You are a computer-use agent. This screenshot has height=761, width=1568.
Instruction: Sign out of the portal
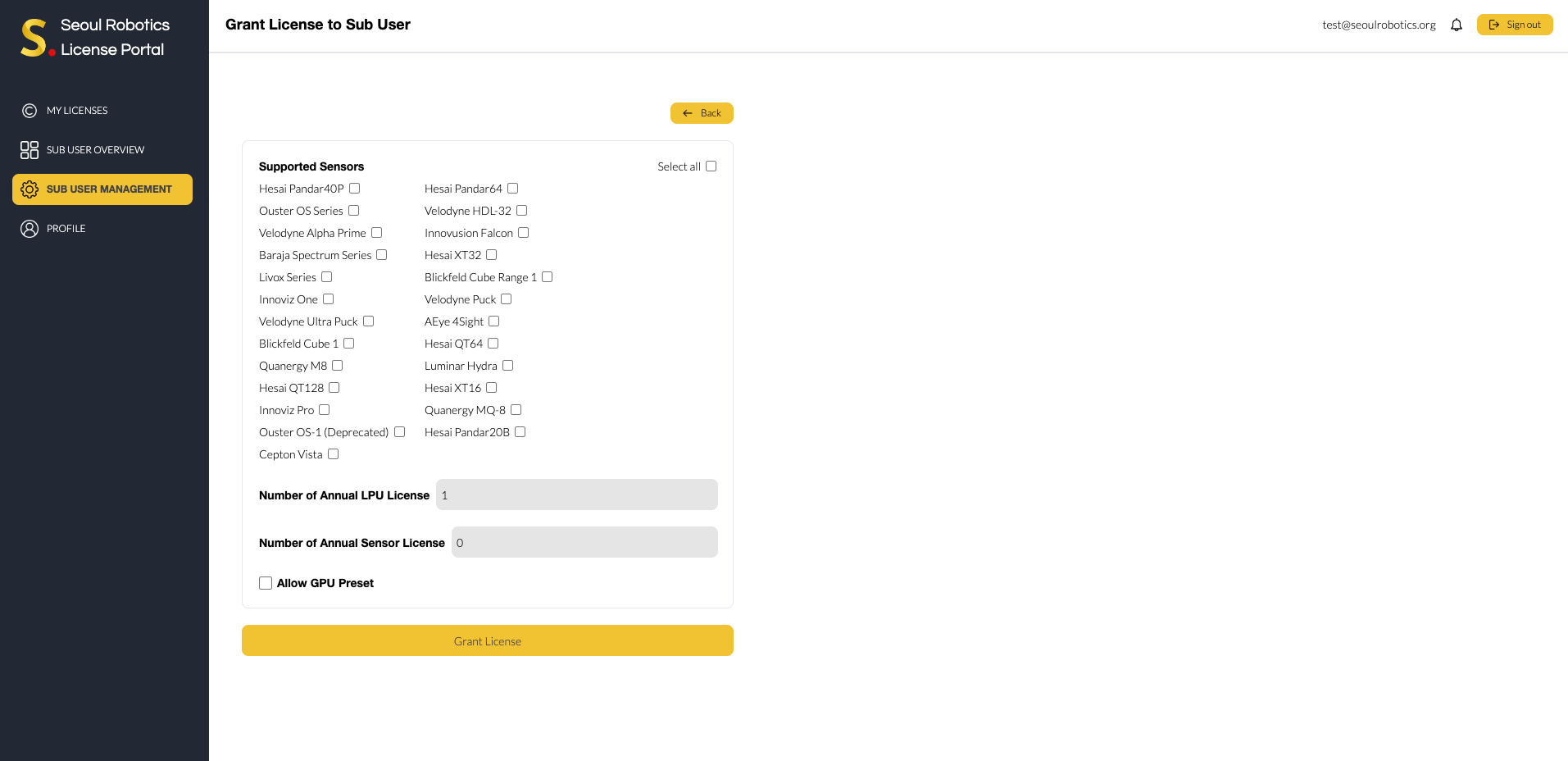pos(1515,25)
